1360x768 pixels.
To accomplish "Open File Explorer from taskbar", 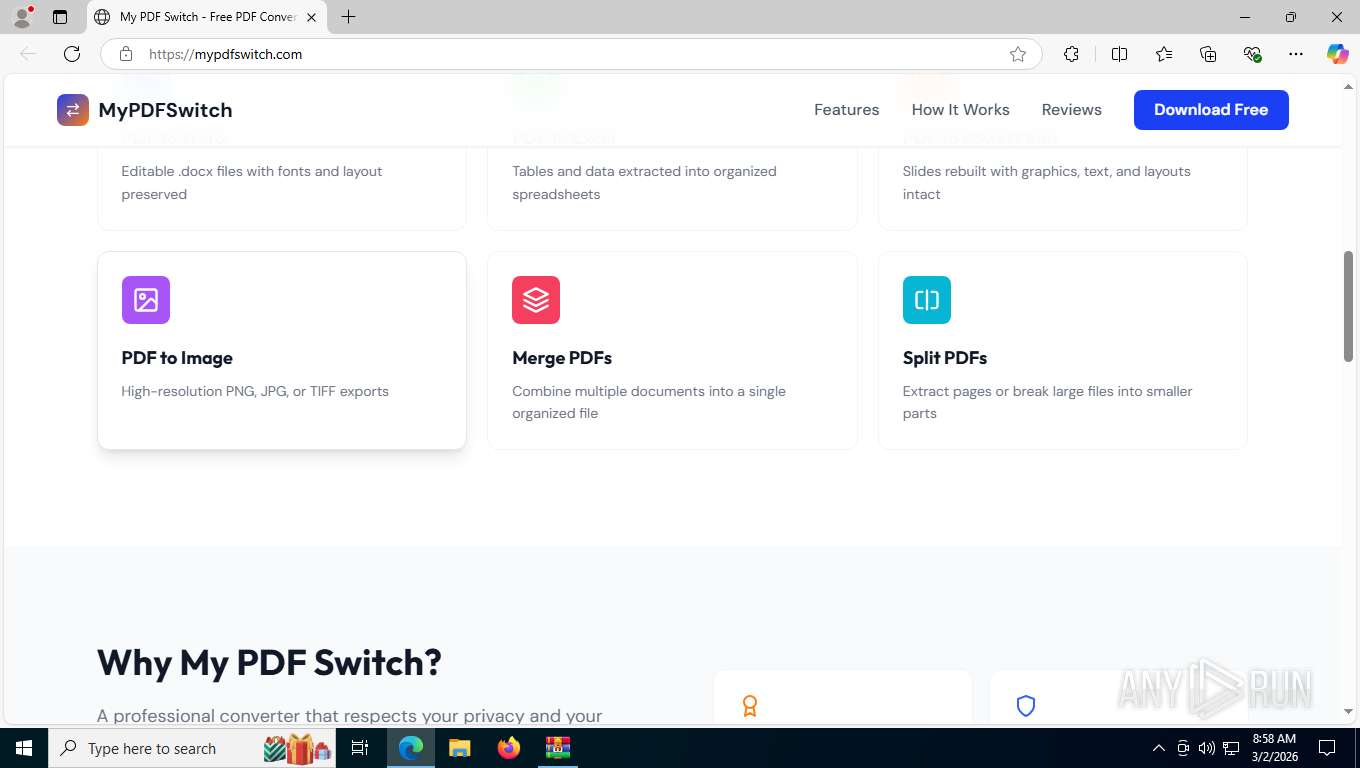I will point(459,748).
